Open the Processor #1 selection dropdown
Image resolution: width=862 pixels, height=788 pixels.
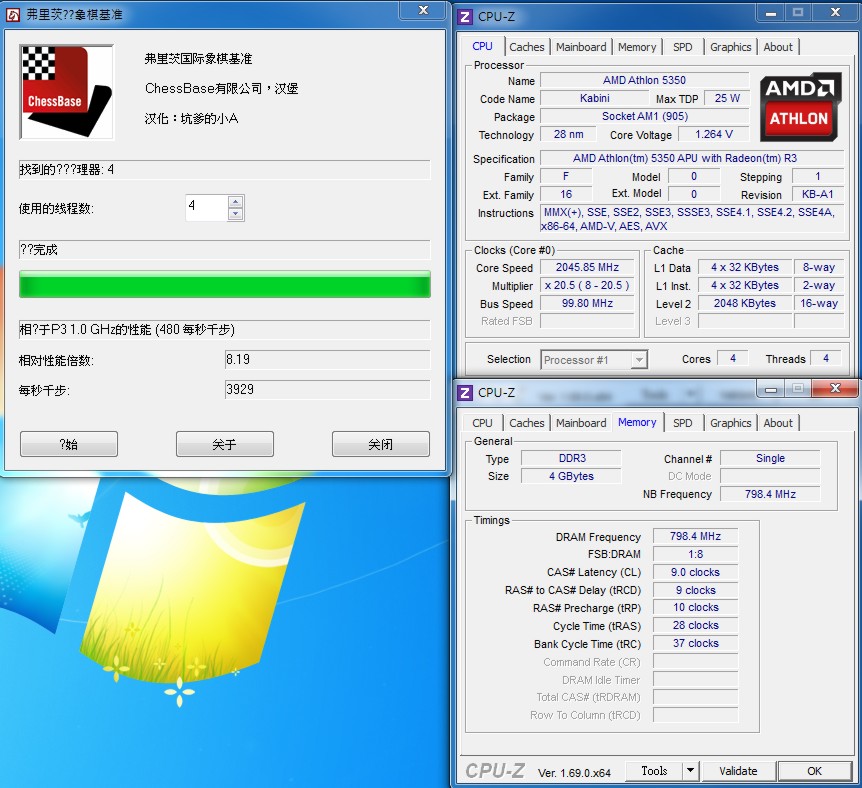(x=638, y=360)
